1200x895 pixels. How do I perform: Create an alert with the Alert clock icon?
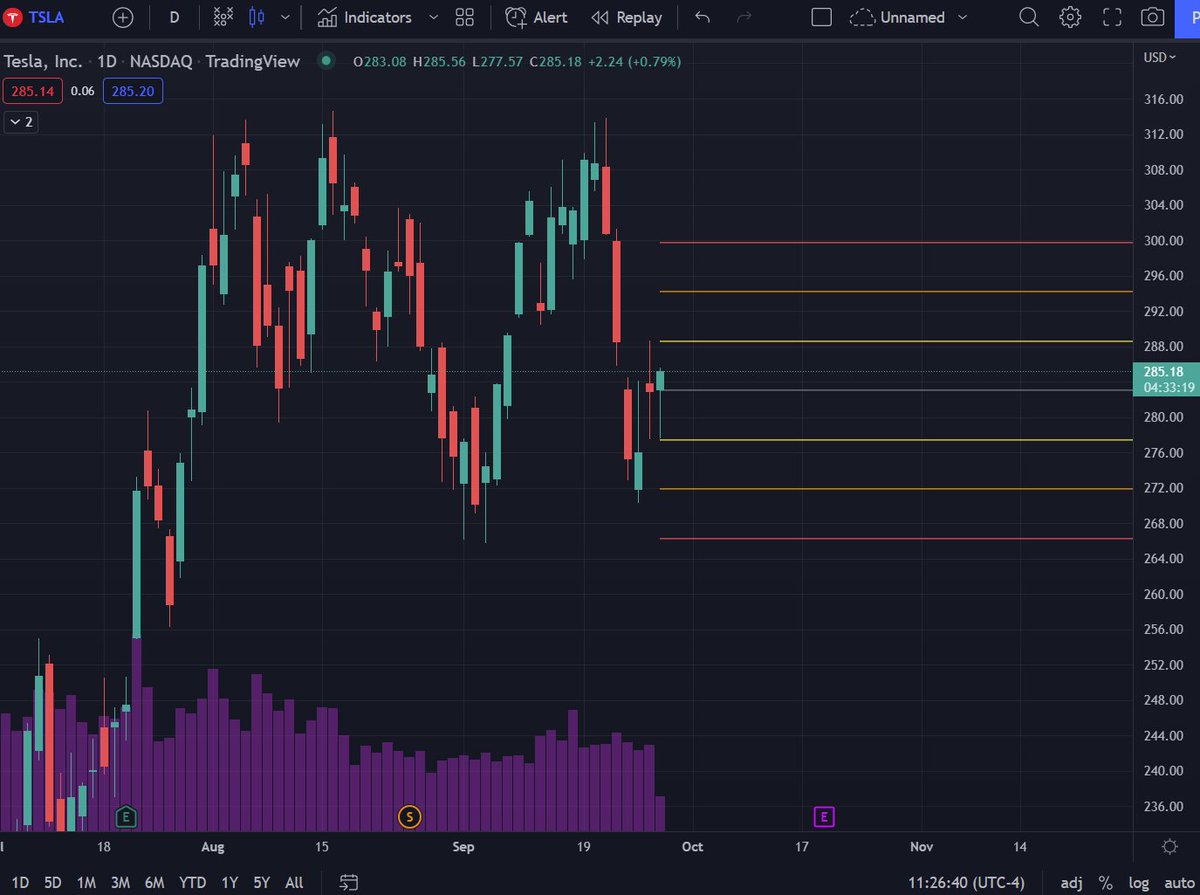(536, 17)
